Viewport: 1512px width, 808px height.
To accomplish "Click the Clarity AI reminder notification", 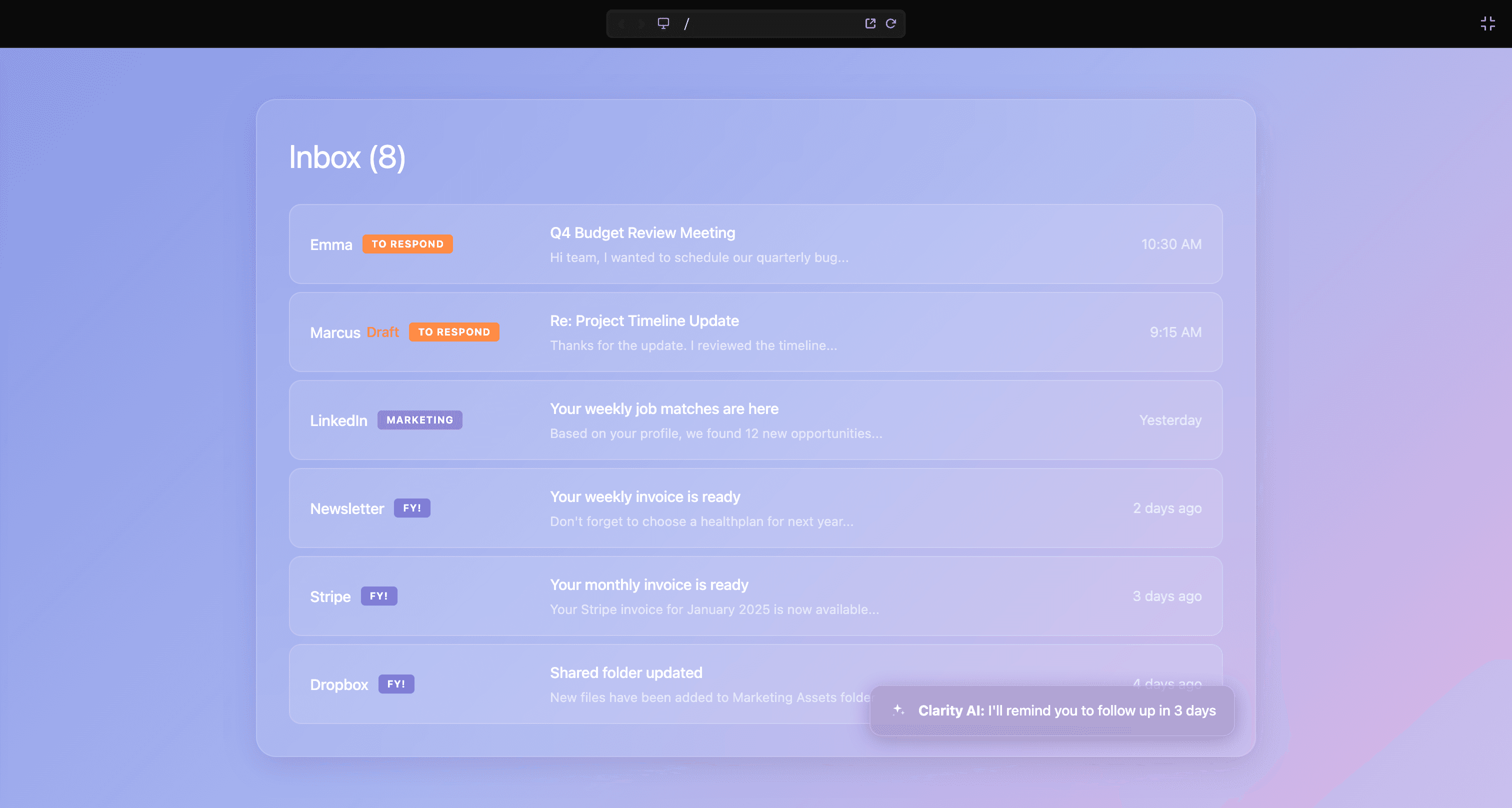I will point(1066,710).
